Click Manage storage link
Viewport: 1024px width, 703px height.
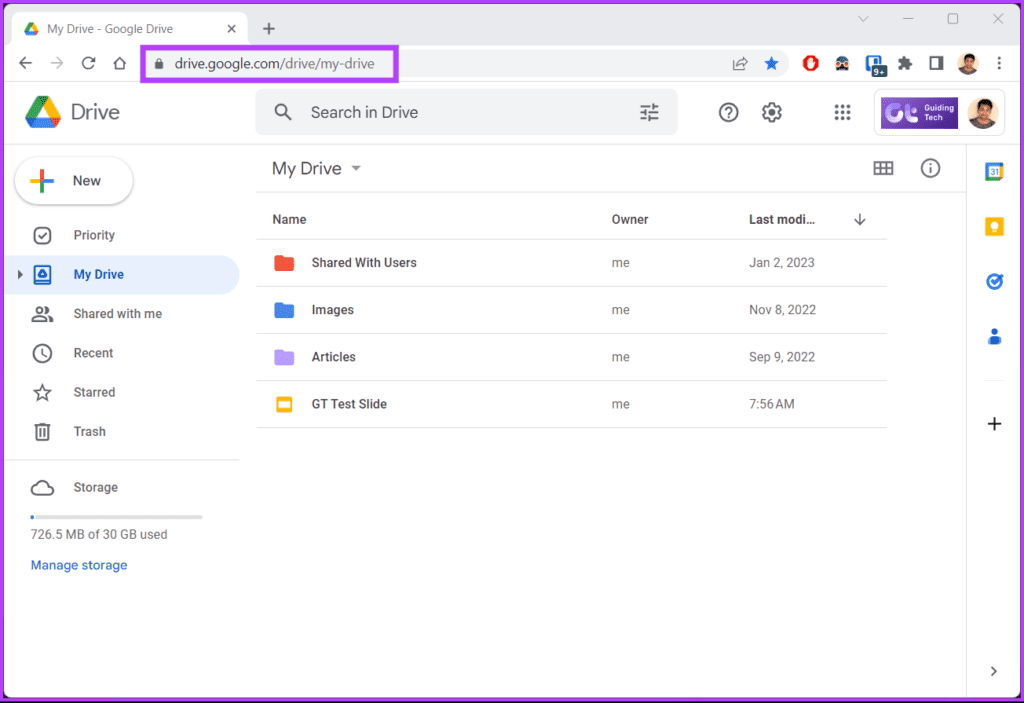tap(79, 565)
